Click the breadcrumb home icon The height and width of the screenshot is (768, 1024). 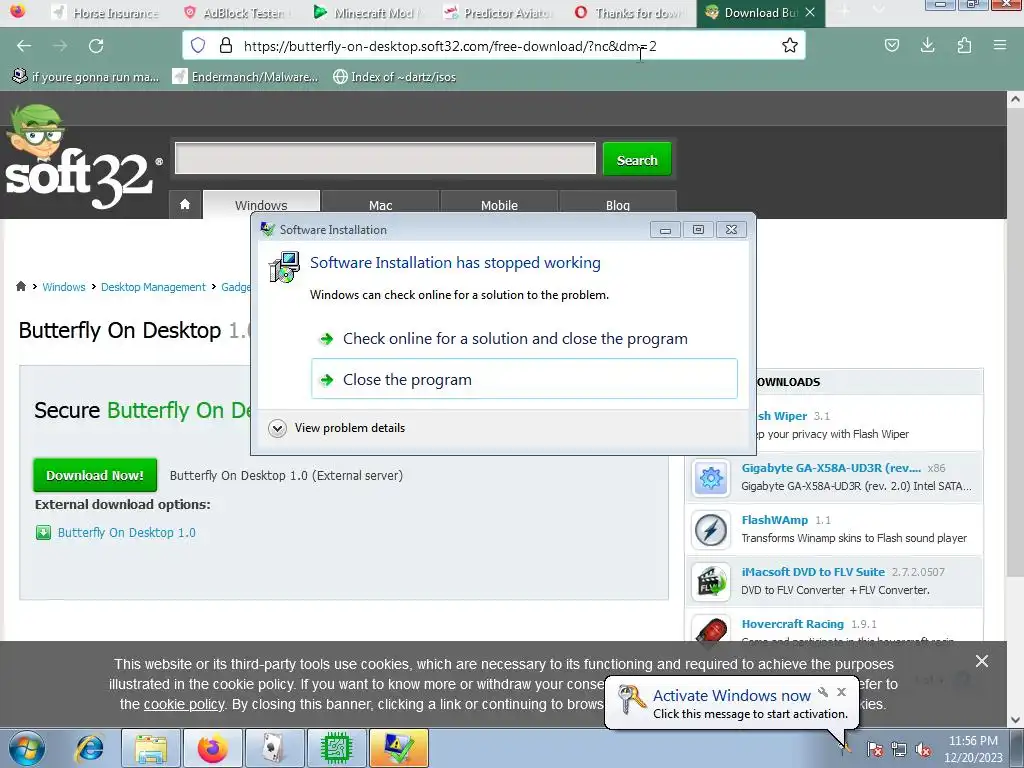click(x=21, y=286)
